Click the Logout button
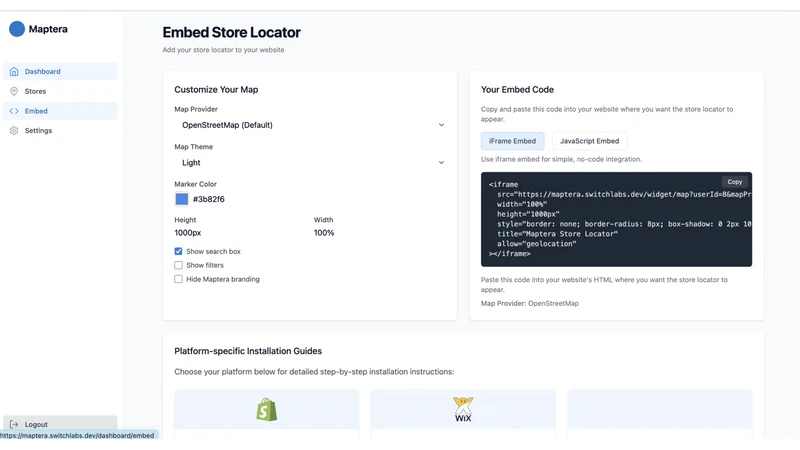Image resolution: width=800 pixels, height=450 pixels. [60, 424]
